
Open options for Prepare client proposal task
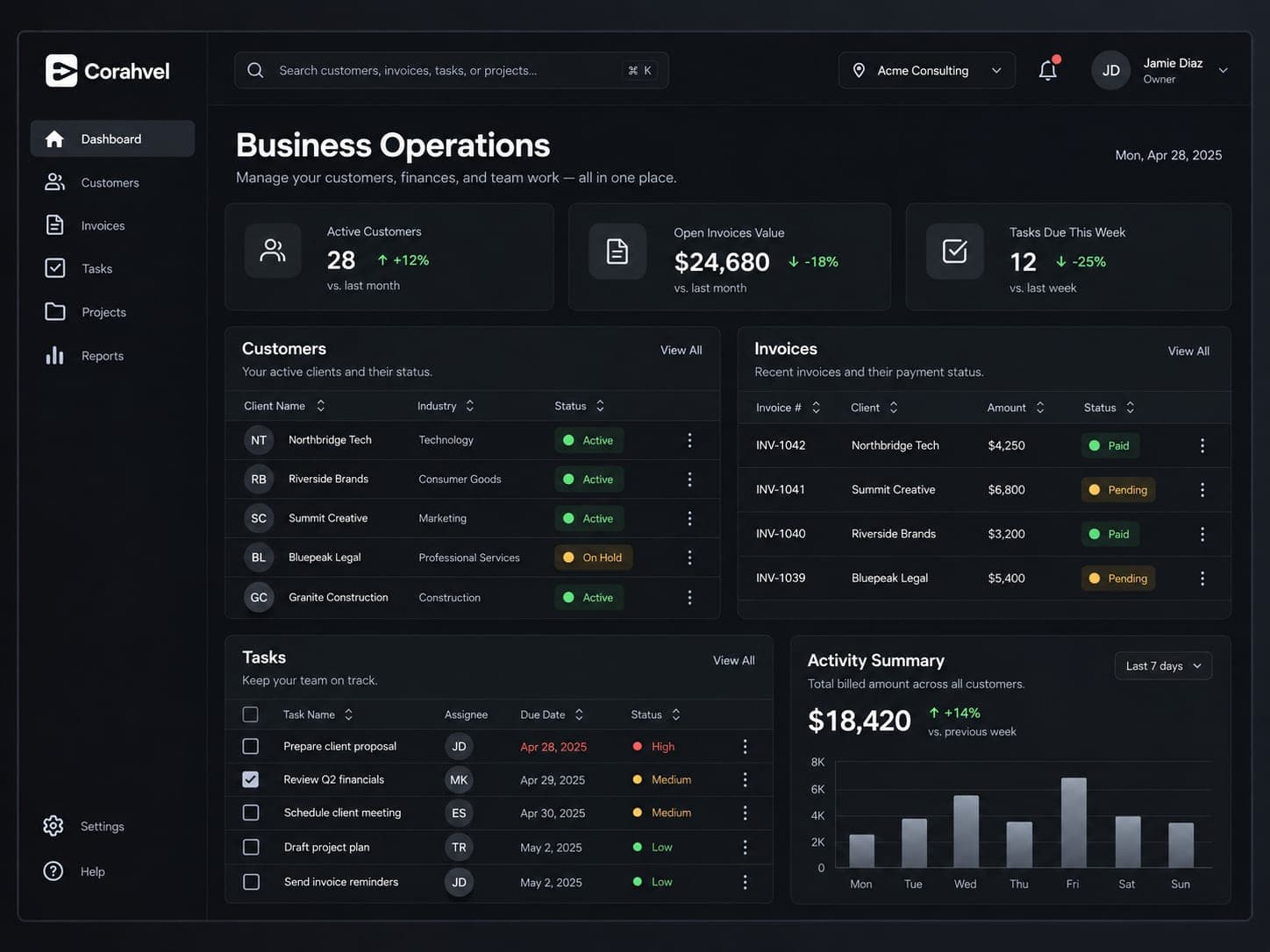point(745,746)
